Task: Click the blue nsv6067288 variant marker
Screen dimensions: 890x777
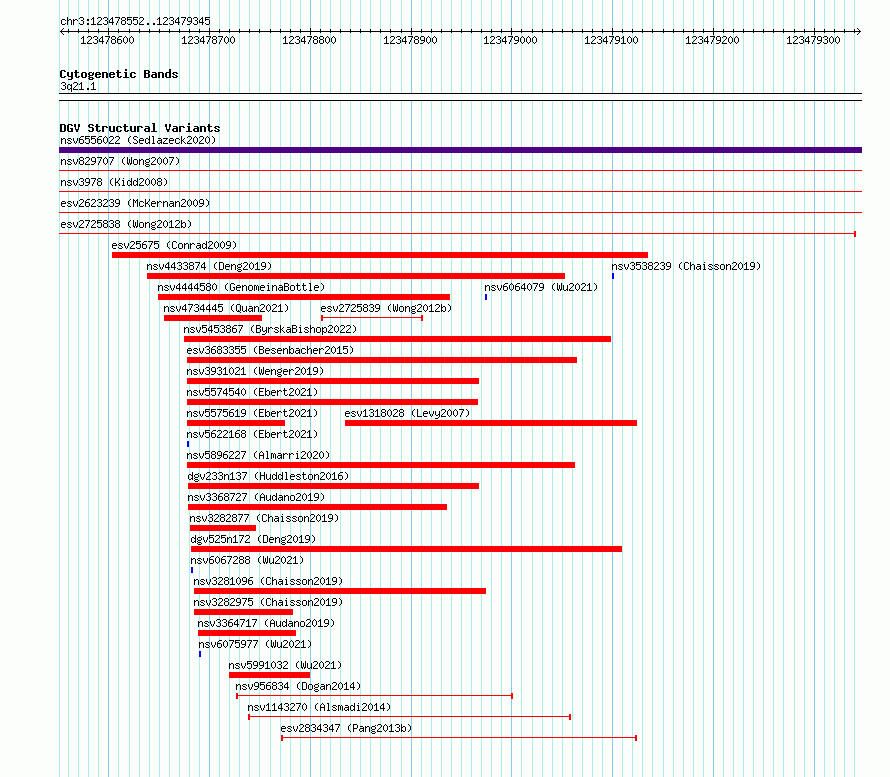Action: point(192,570)
